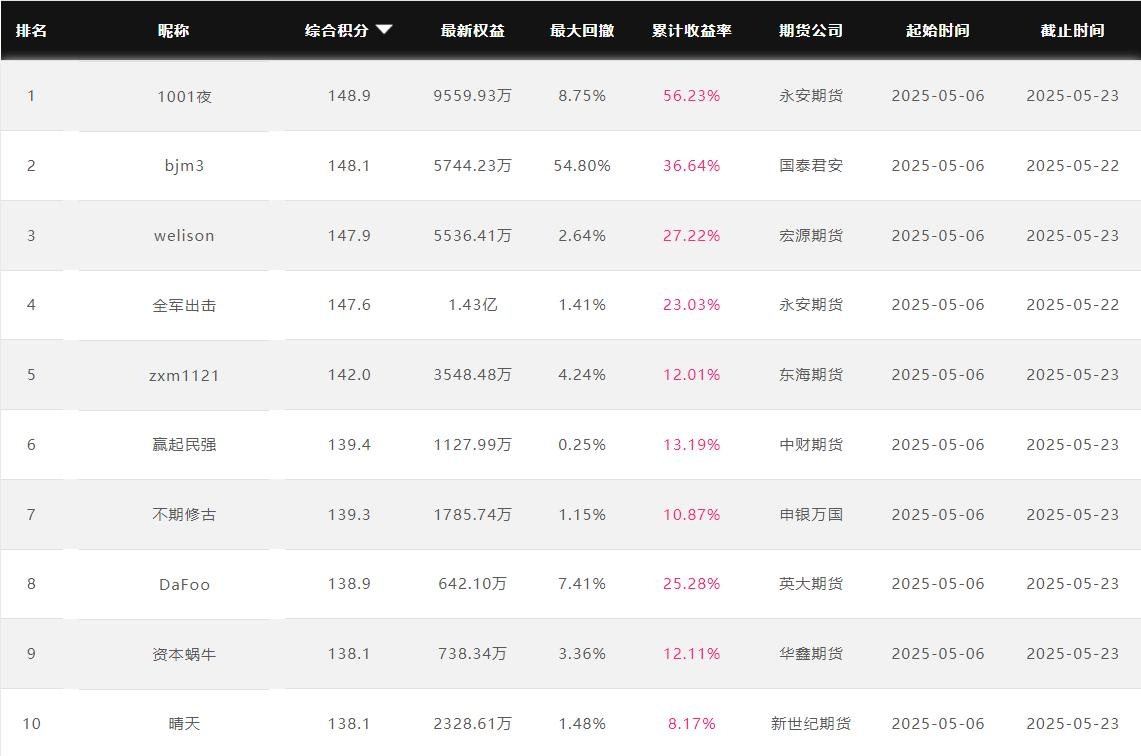Viewport: 1141px width, 756px height.
Task: Select the return rate 27.22%
Action: (691, 235)
